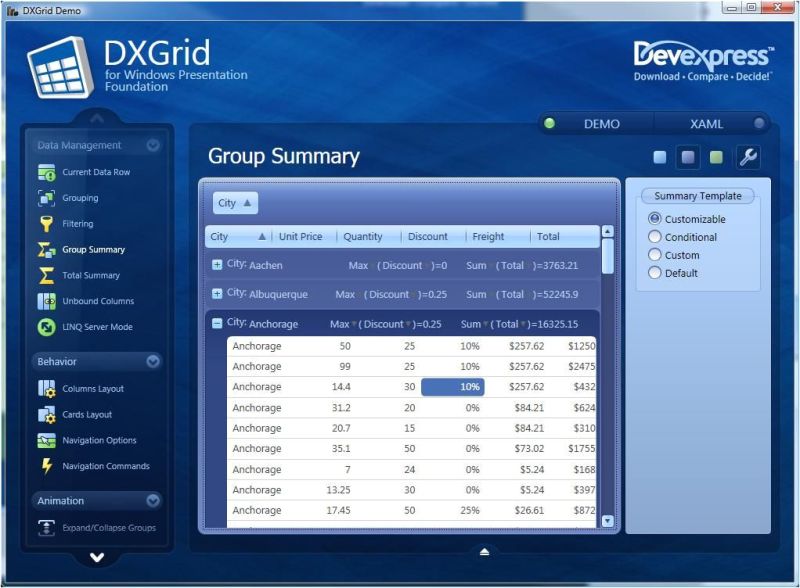800x588 pixels.
Task: Click the grid scrollbar down arrow
Action: [607, 521]
